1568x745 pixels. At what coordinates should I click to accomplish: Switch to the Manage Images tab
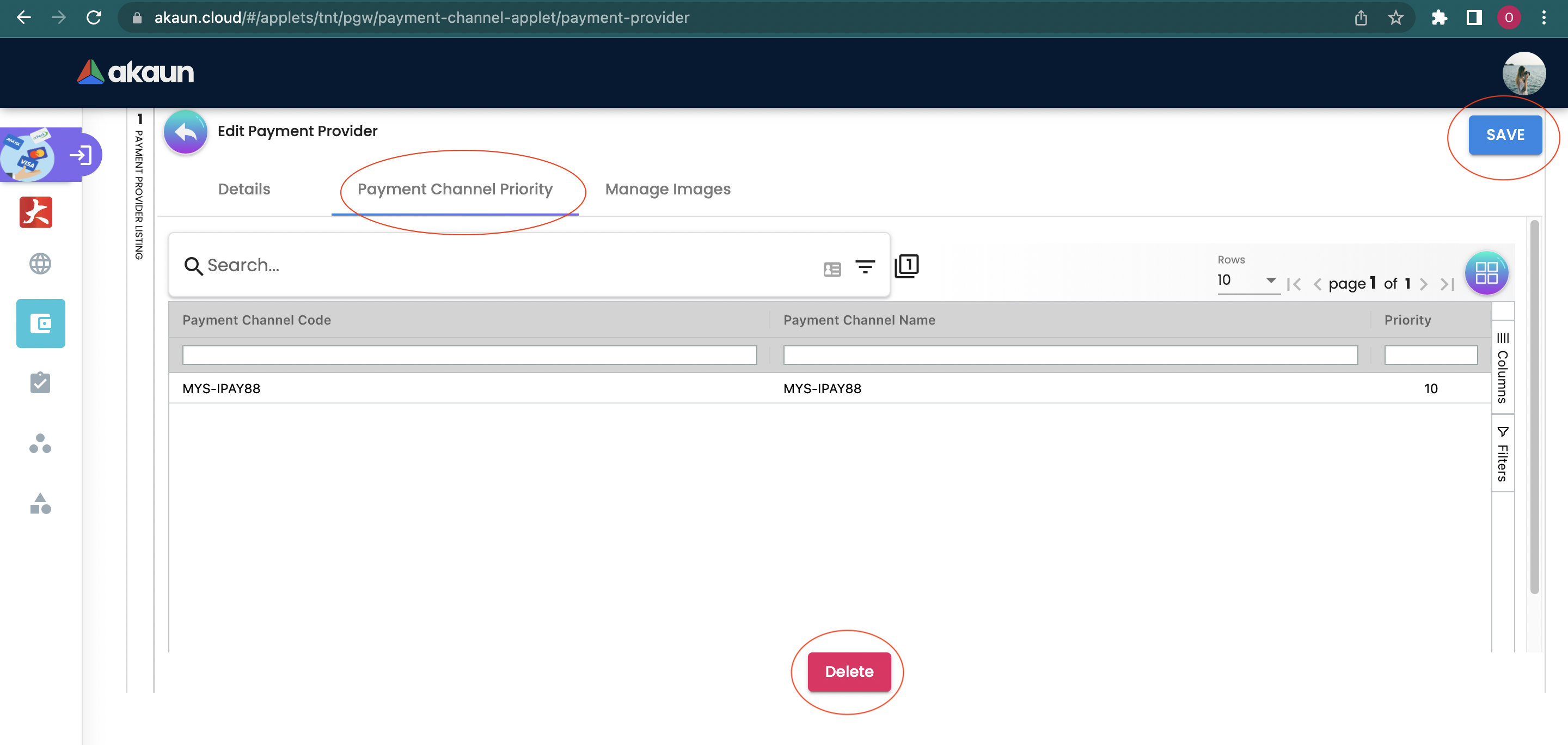[x=667, y=190]
